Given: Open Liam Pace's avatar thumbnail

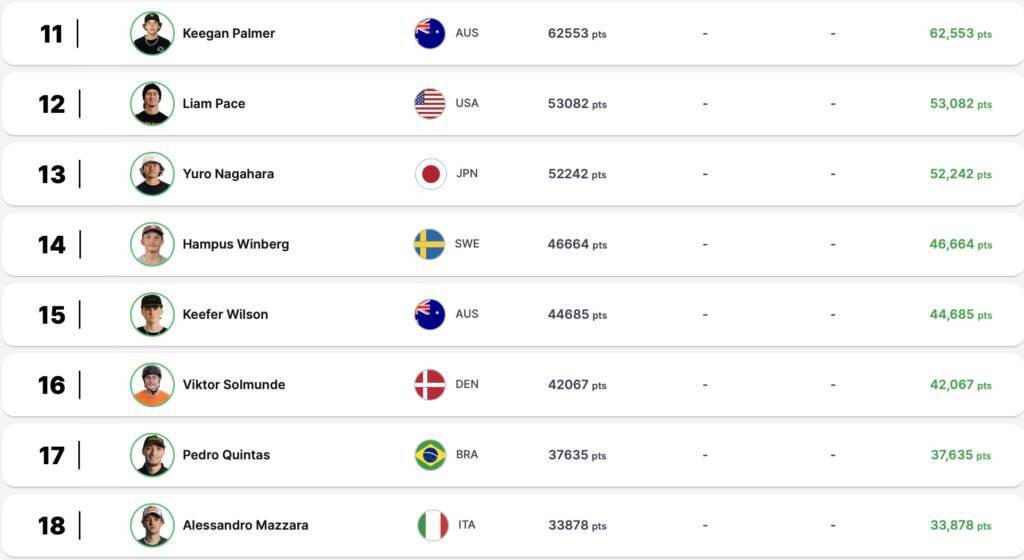Looking at the screenshot, I should pyautogui.click(x=152, y=103).
